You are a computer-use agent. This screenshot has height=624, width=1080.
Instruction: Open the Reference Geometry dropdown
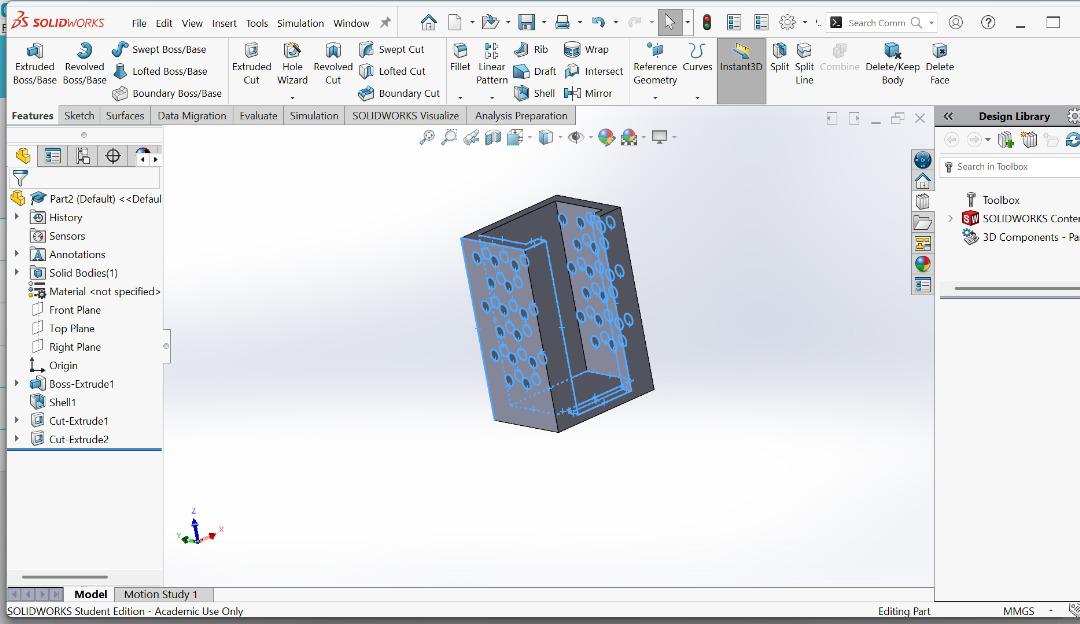pyautogui.click(x=655, y=97)
